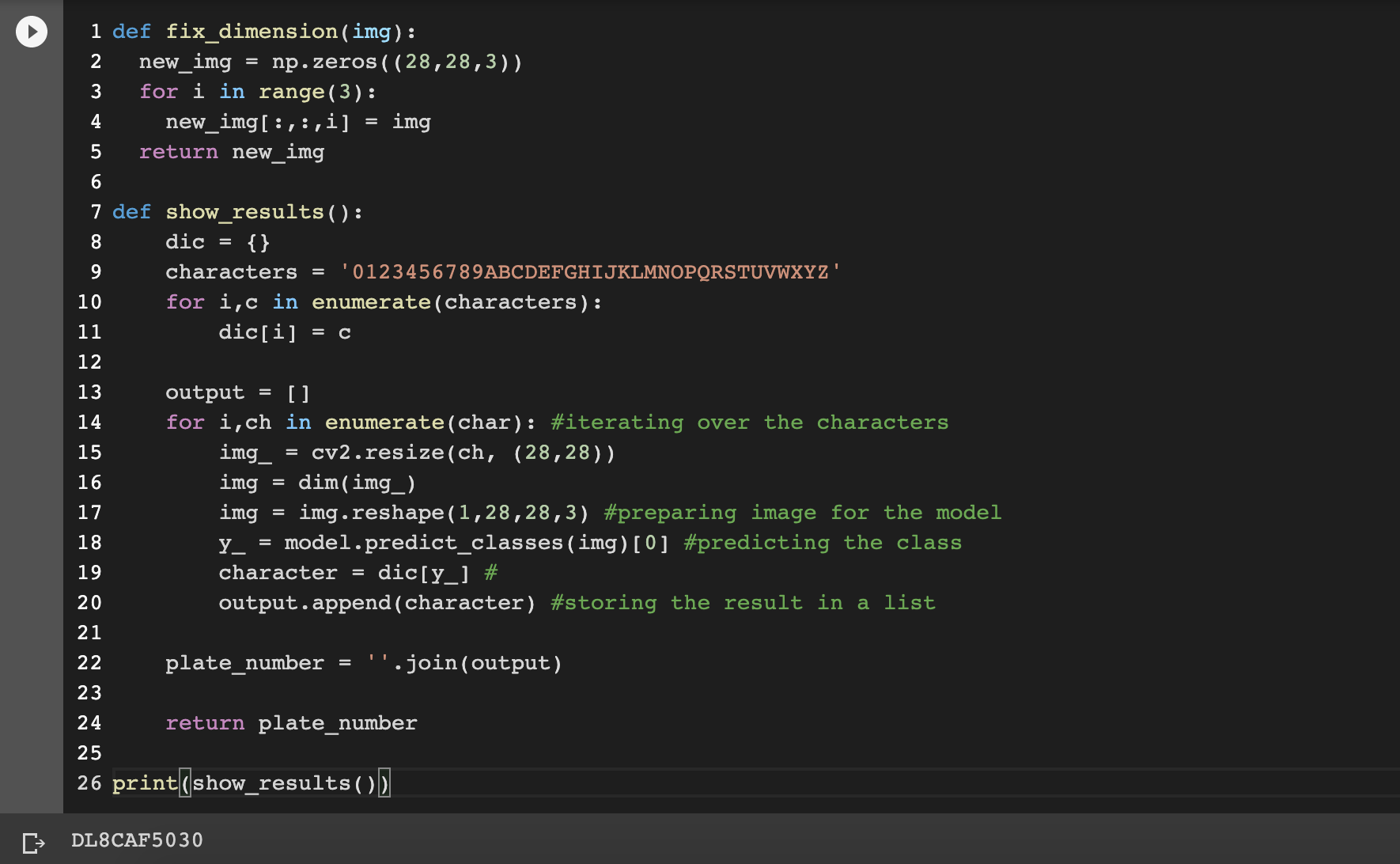
Task: Click the comment 'predicting the class'
Action: coord(823,543)
